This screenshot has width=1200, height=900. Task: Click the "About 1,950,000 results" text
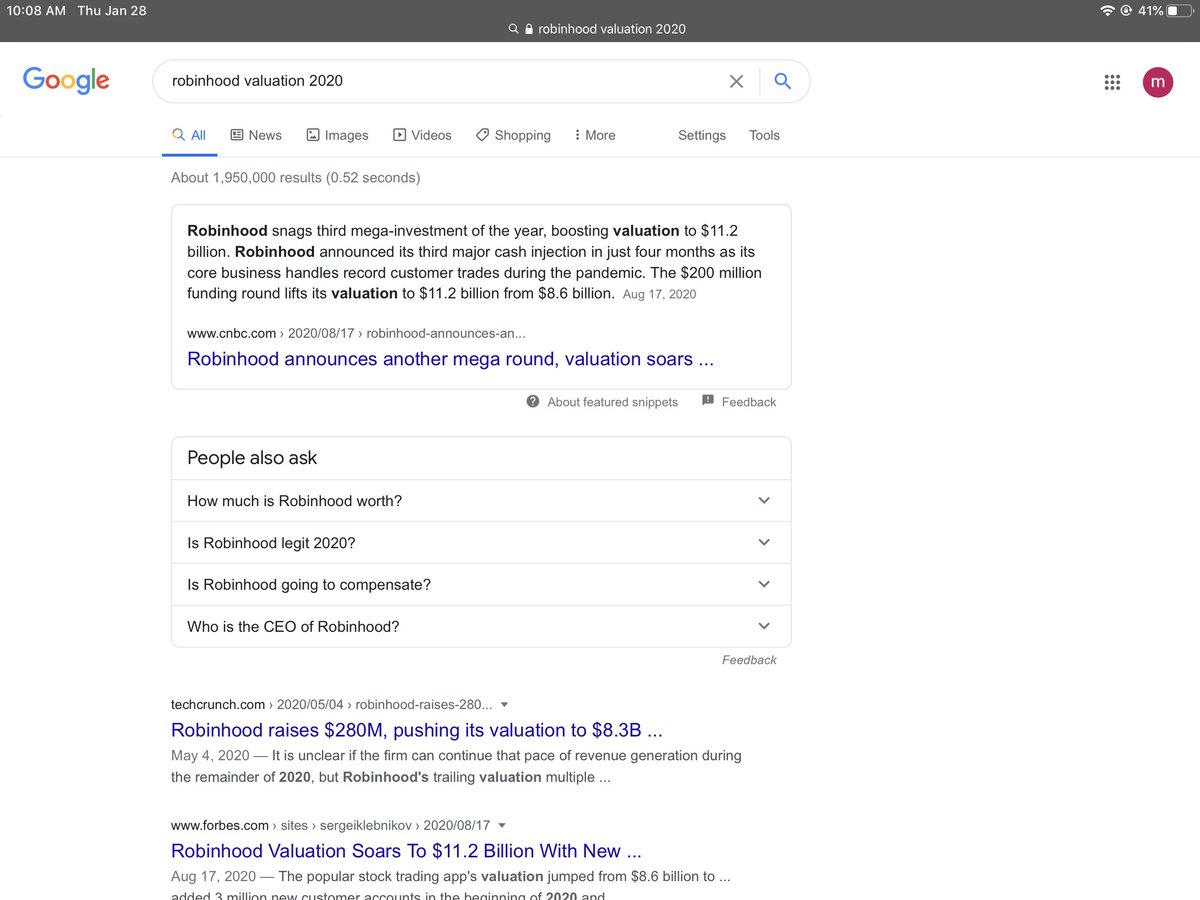click(296, 178)
